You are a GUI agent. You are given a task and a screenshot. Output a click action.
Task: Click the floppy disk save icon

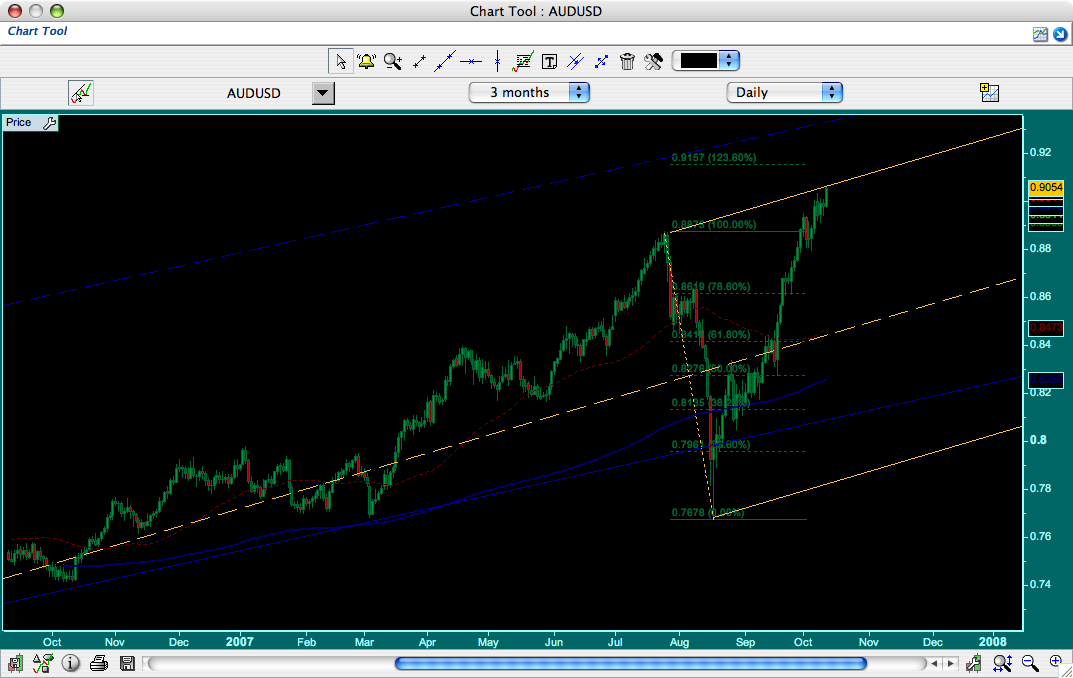click(x=127, y=663)
